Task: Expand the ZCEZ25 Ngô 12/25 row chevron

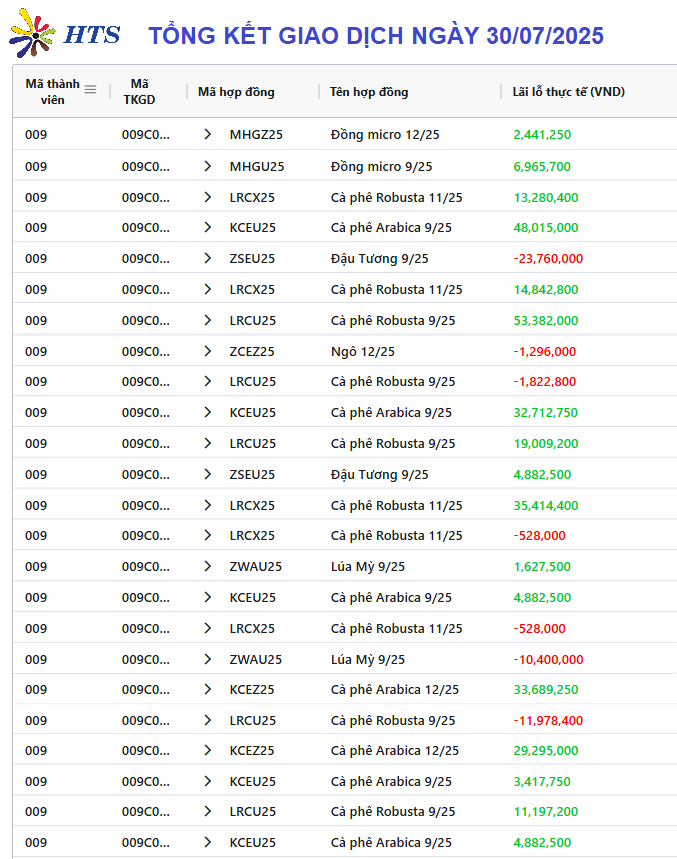Action: click(208, 351)
